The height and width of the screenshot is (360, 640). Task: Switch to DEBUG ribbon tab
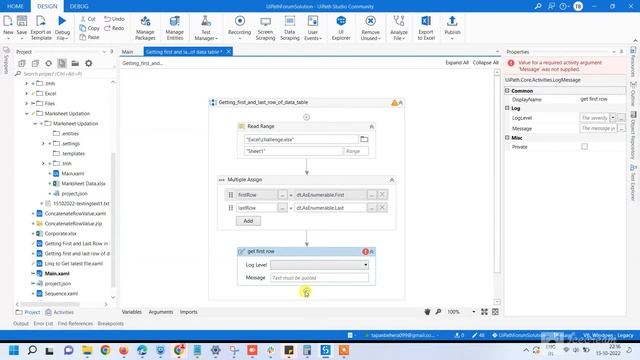pos(79,6)
